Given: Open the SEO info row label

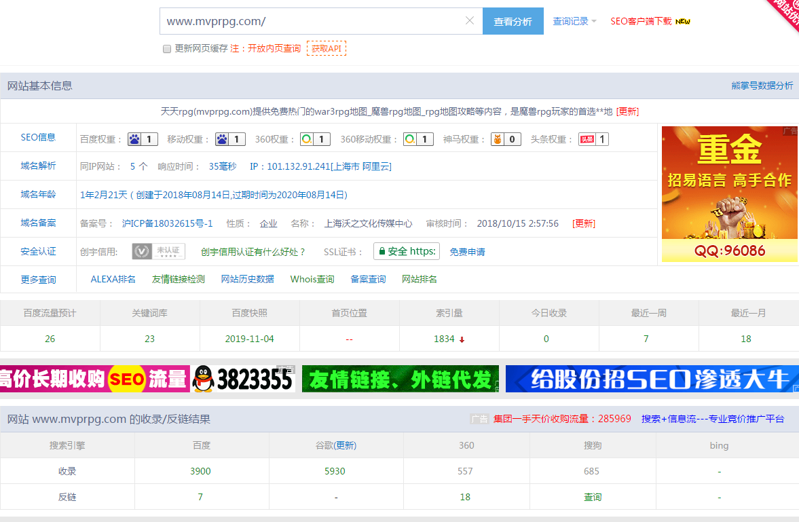Looking at the screenshot, I should (38, 137).
